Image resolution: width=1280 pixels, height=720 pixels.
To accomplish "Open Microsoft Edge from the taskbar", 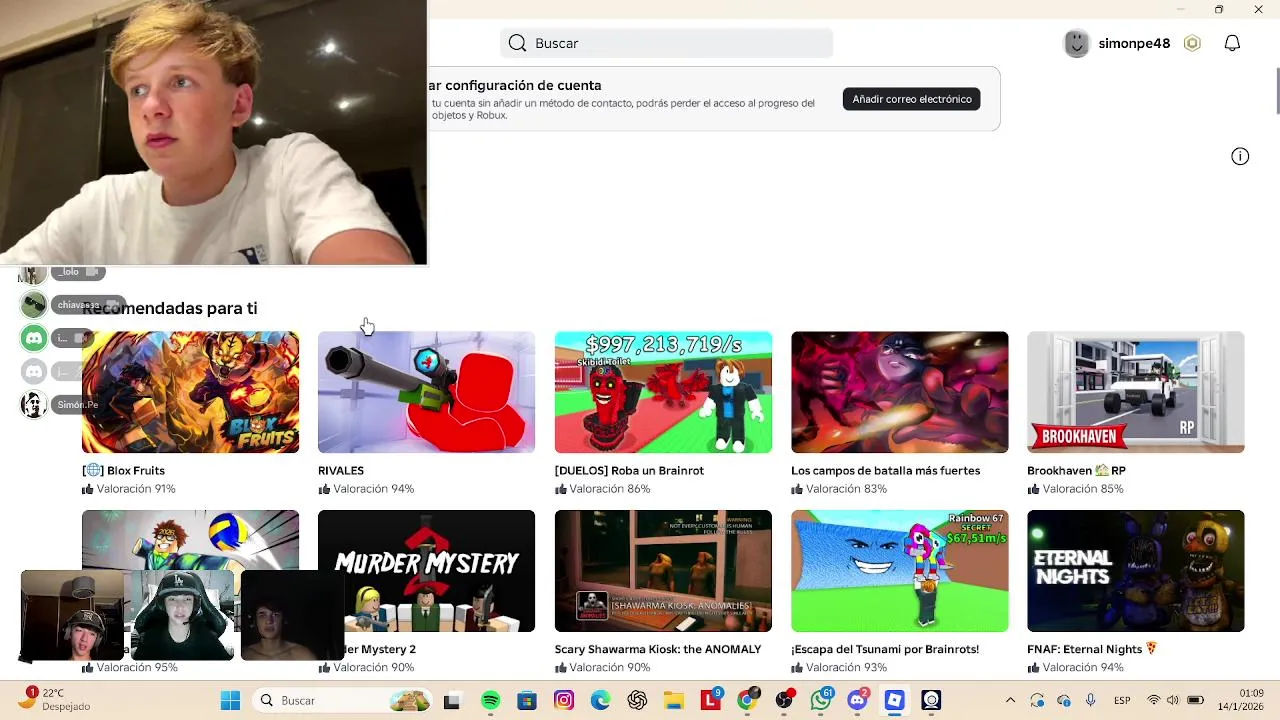I will (x=600, y=700).
